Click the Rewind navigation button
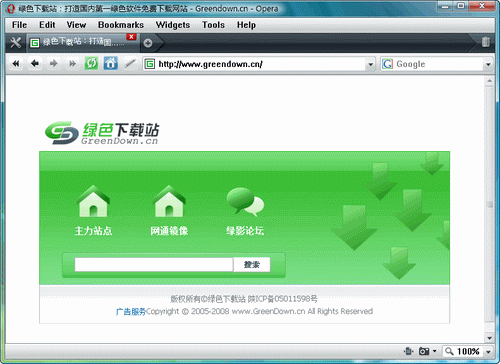Viewport: 500px width, 364px height. (16, 63)
